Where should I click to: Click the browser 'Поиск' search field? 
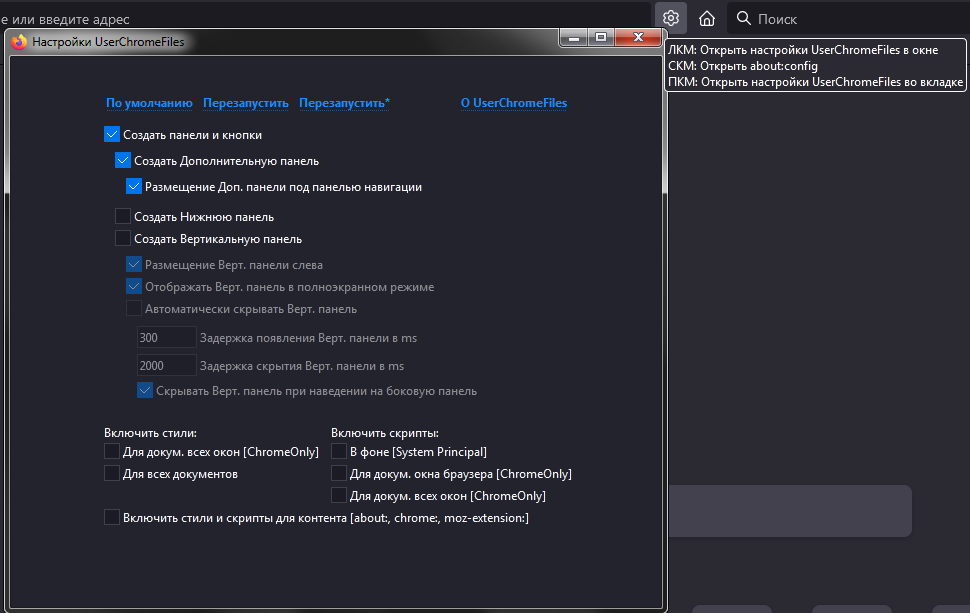[848, 19]
